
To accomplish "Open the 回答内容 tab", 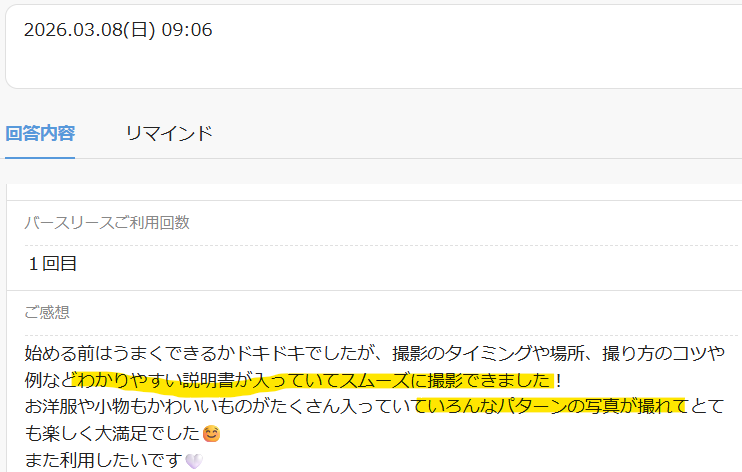I will 40,133.
